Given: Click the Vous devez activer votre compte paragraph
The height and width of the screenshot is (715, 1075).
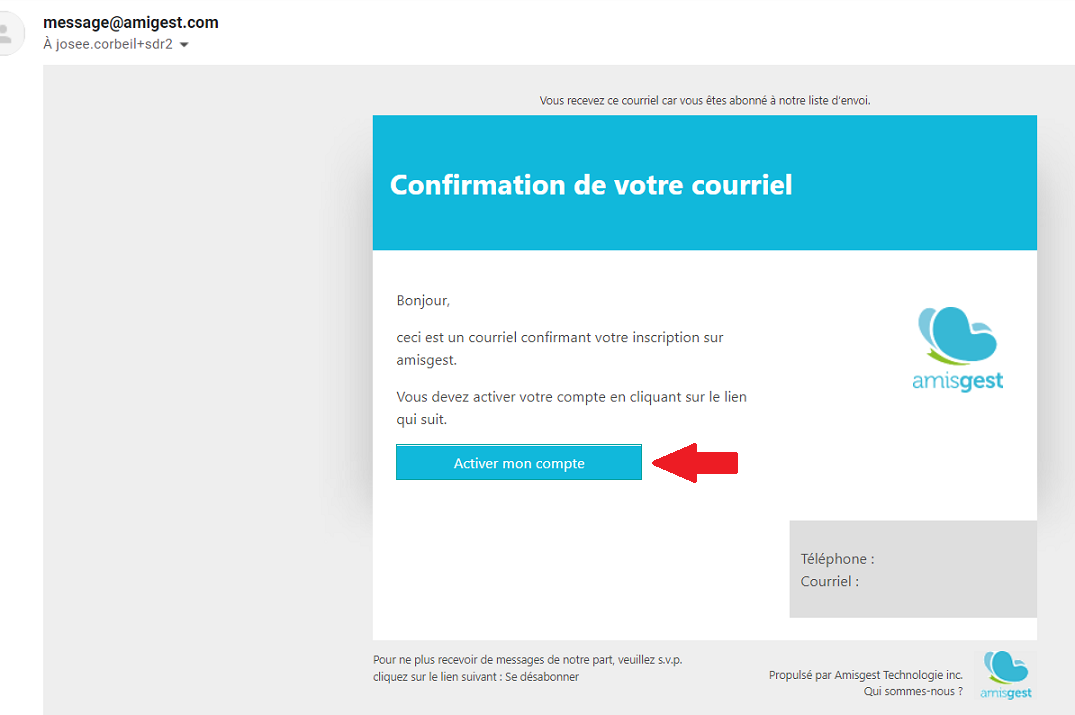Looking at the screenshot, I should tap(571, 408).
